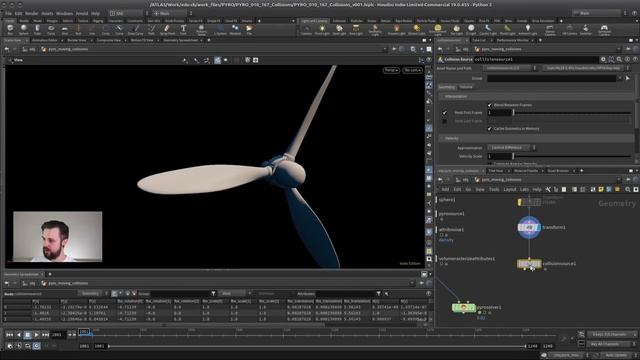This screenshot has width=640, height=360.
Task: Switch to the Composite View tab
Action: click(x=108, y=40)
